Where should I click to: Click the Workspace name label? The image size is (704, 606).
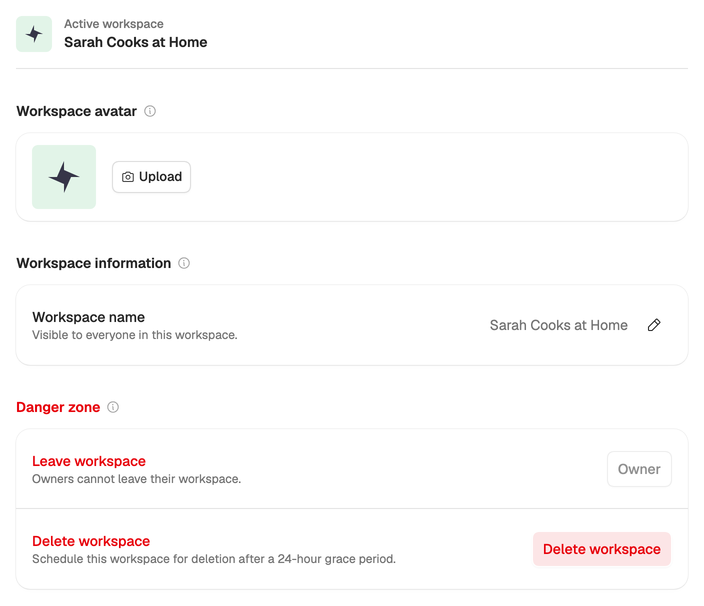(88, 317)
